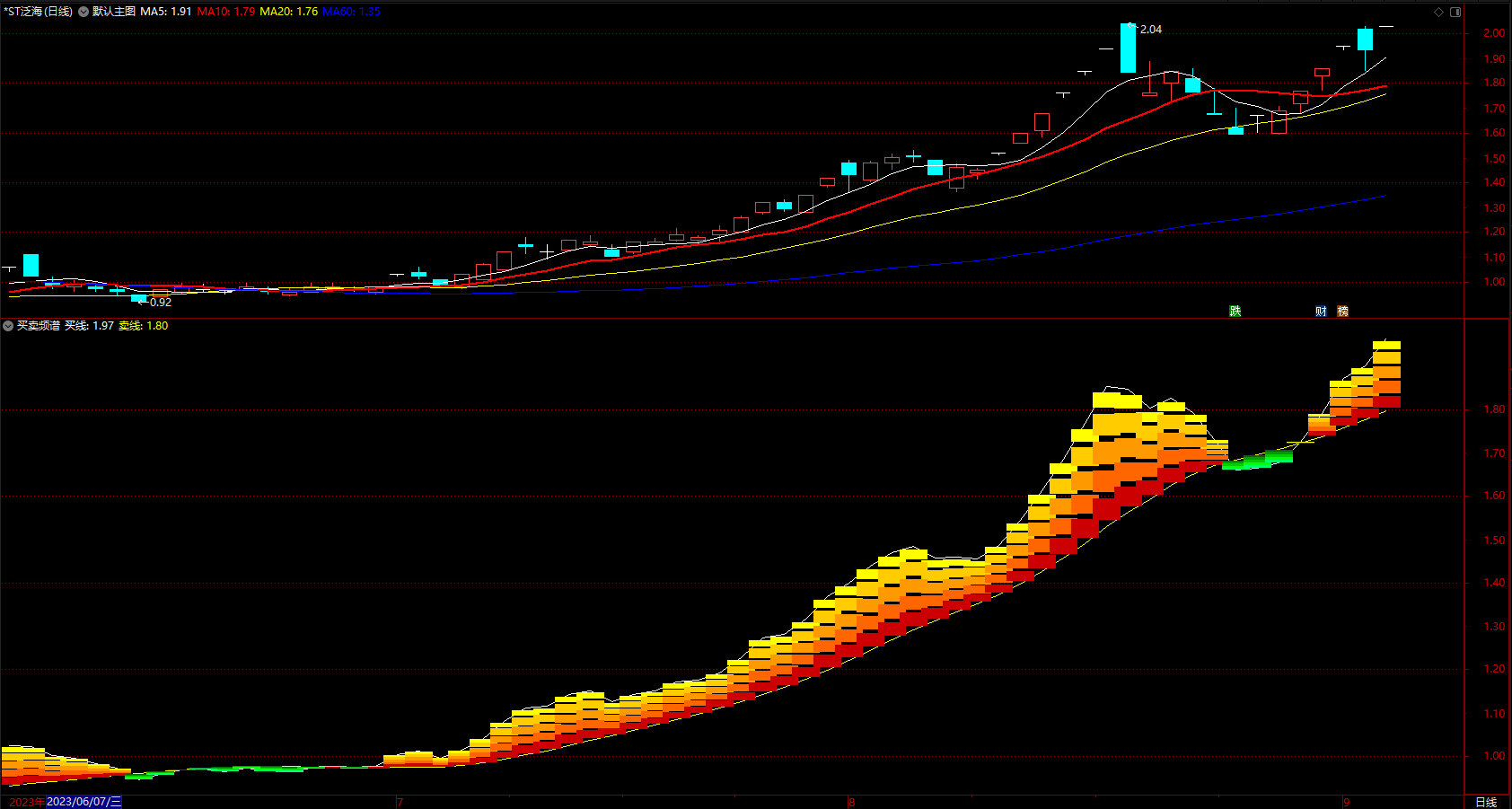
Task: Click the MA5: 1.91 indicator label
Action: pyautogui.click(x=166, y=12)
